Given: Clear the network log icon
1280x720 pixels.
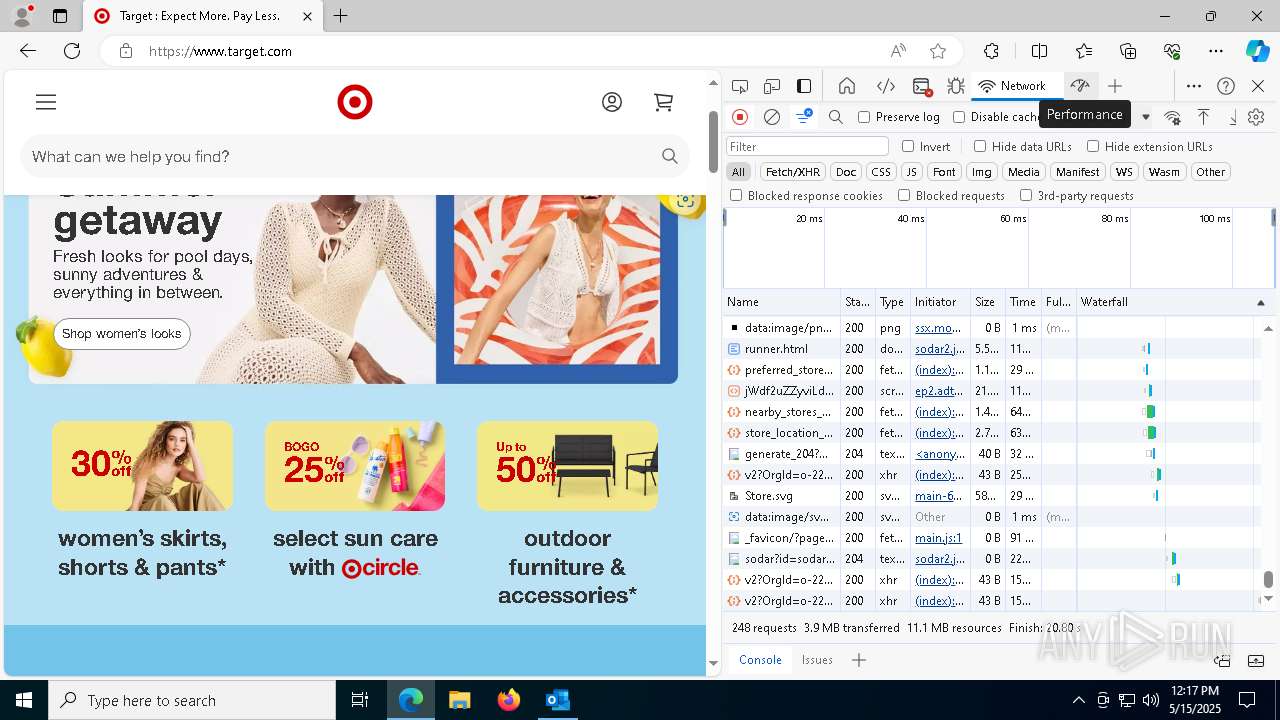Looking at the screenshot, I should pos(772,117).
